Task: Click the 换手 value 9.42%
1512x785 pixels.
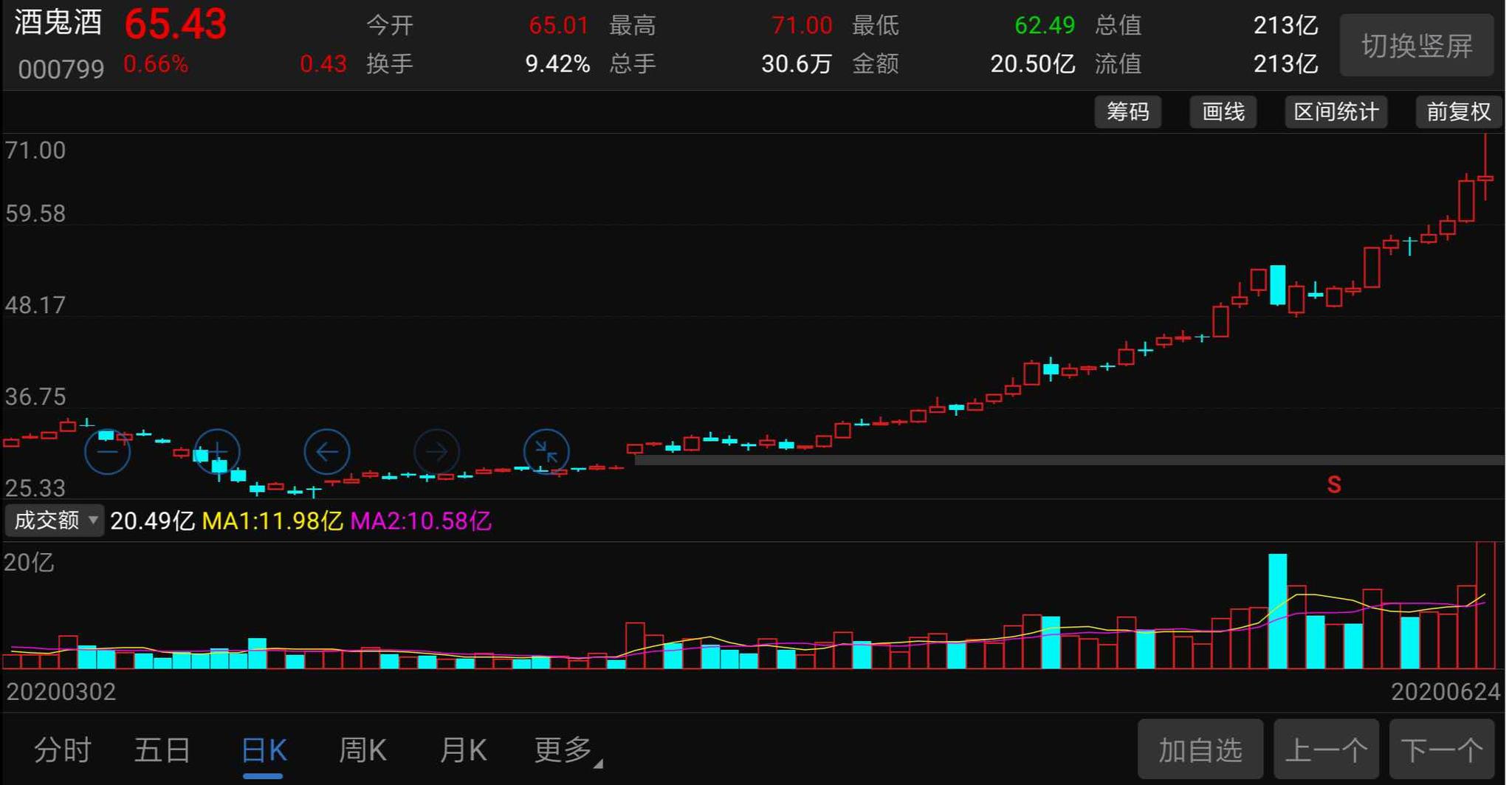Action: [x=557, y=64]
